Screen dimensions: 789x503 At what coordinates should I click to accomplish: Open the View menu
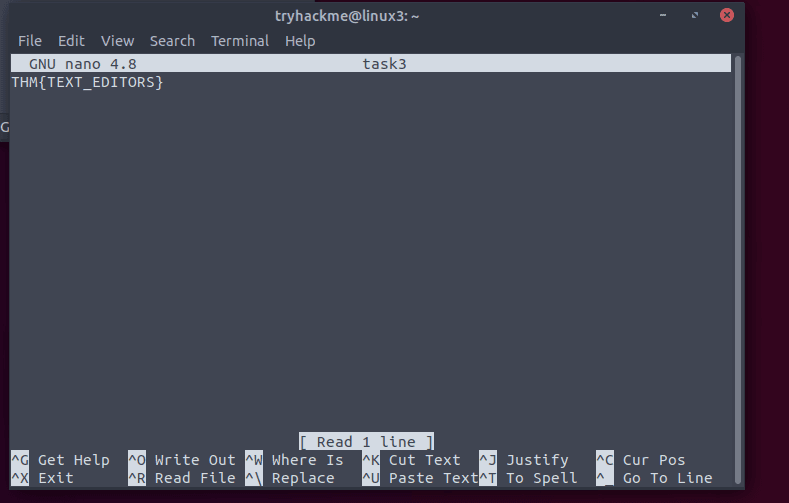(x=117, y=41)
